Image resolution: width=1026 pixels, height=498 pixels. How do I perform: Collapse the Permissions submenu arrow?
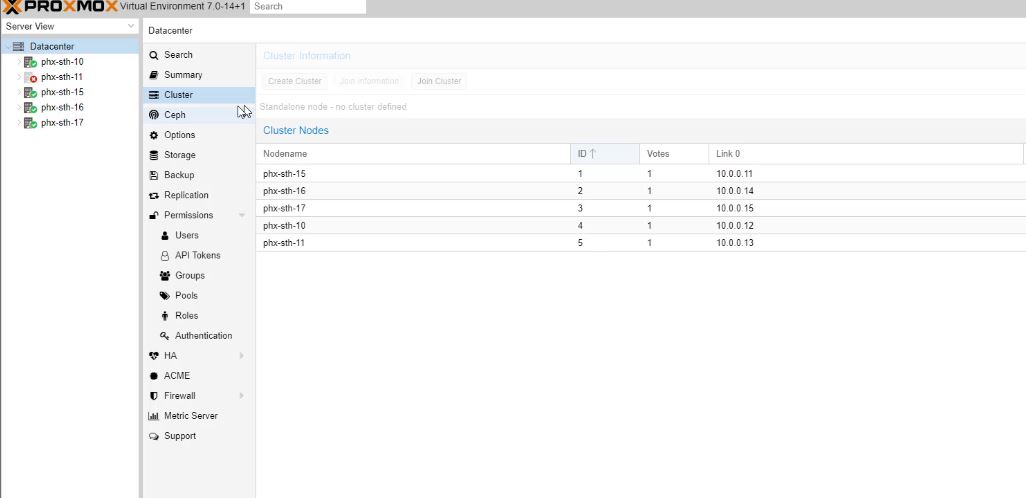[241, 215]
